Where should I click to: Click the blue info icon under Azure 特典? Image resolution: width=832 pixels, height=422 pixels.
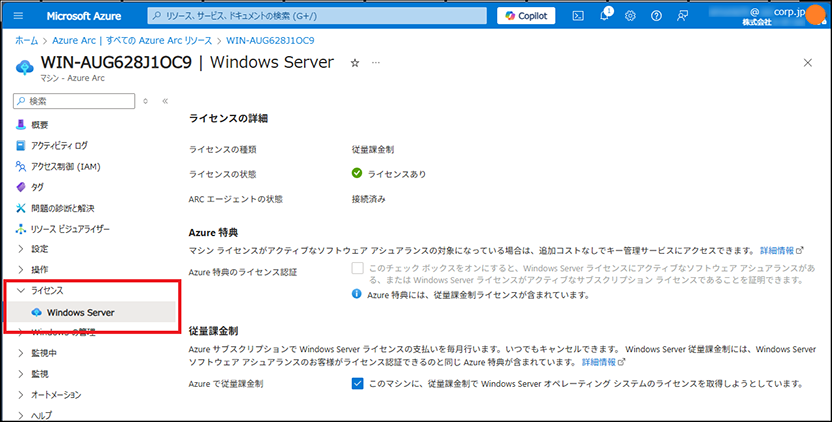coord(357,294)
